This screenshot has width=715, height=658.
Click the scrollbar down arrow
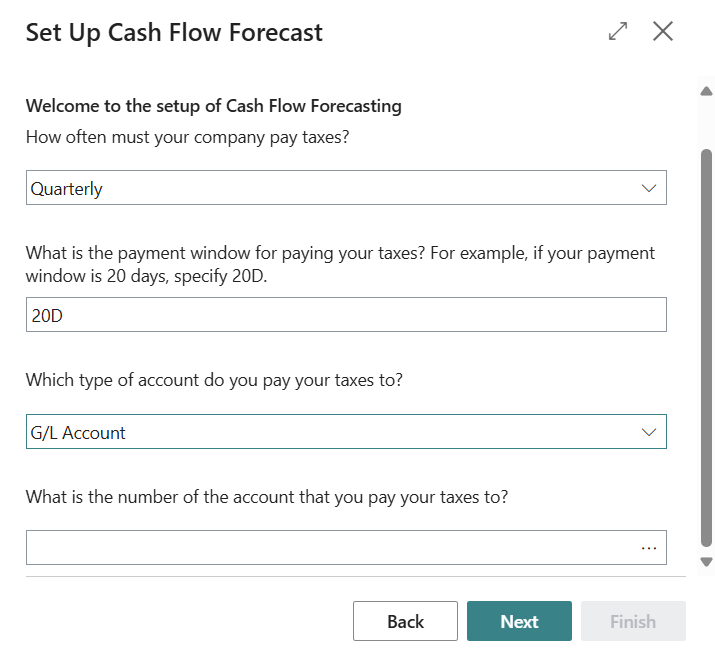coord(706,562)
